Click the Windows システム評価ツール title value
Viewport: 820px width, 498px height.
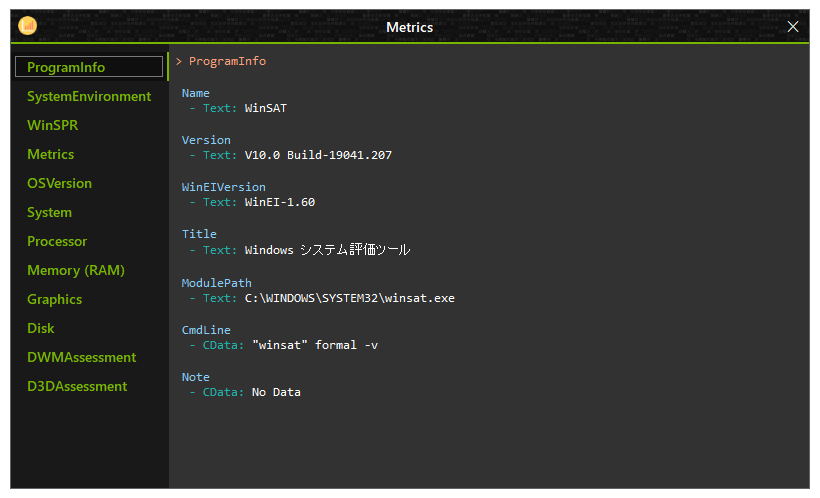click(x=327, y=250)
